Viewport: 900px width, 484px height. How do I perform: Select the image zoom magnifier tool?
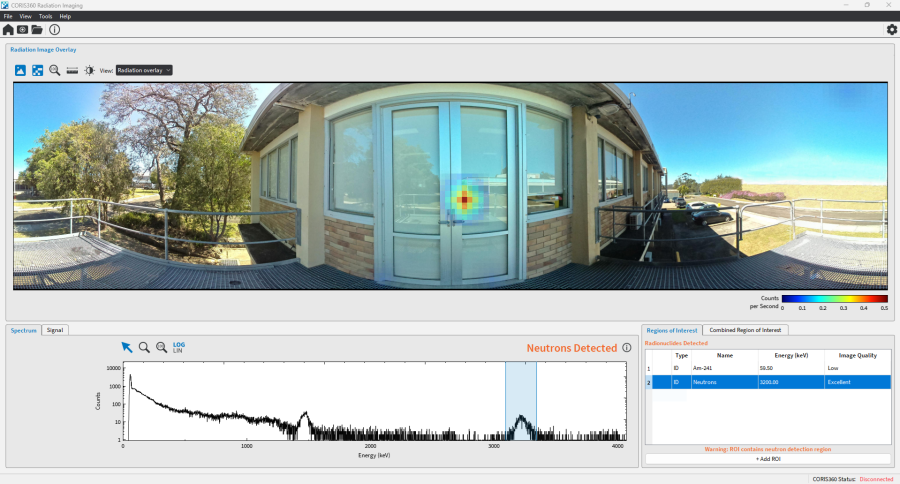tap(55, 70)
